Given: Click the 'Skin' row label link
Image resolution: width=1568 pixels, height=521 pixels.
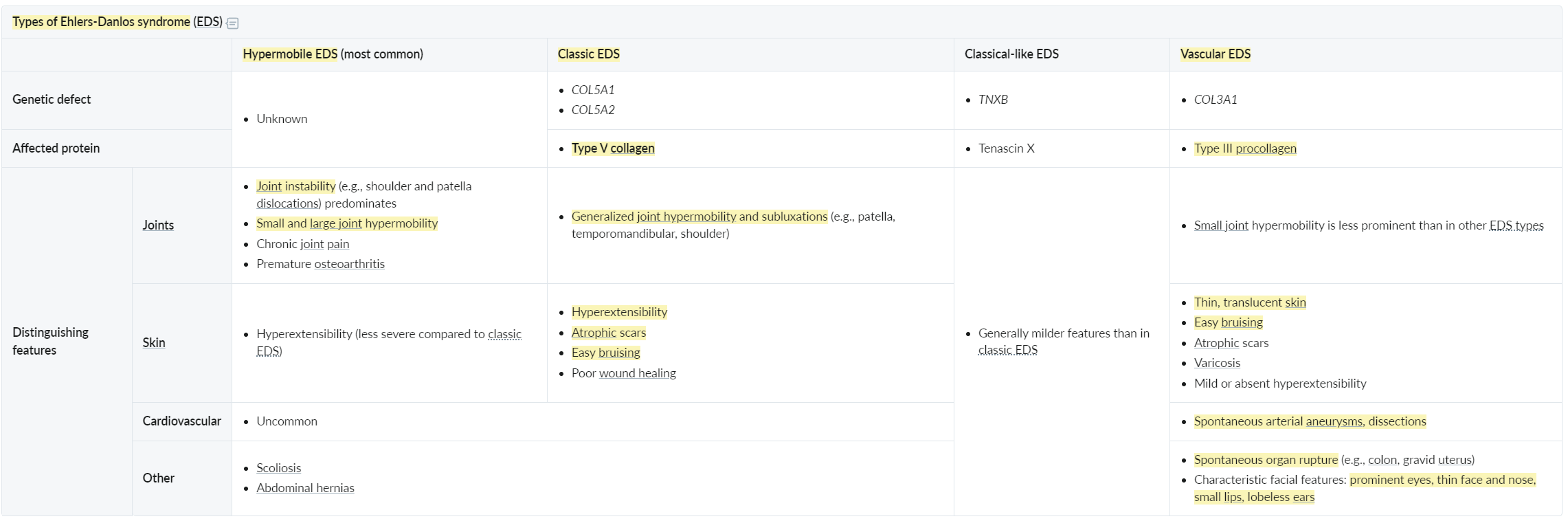Looking at the screenshot, I should 154,343.
